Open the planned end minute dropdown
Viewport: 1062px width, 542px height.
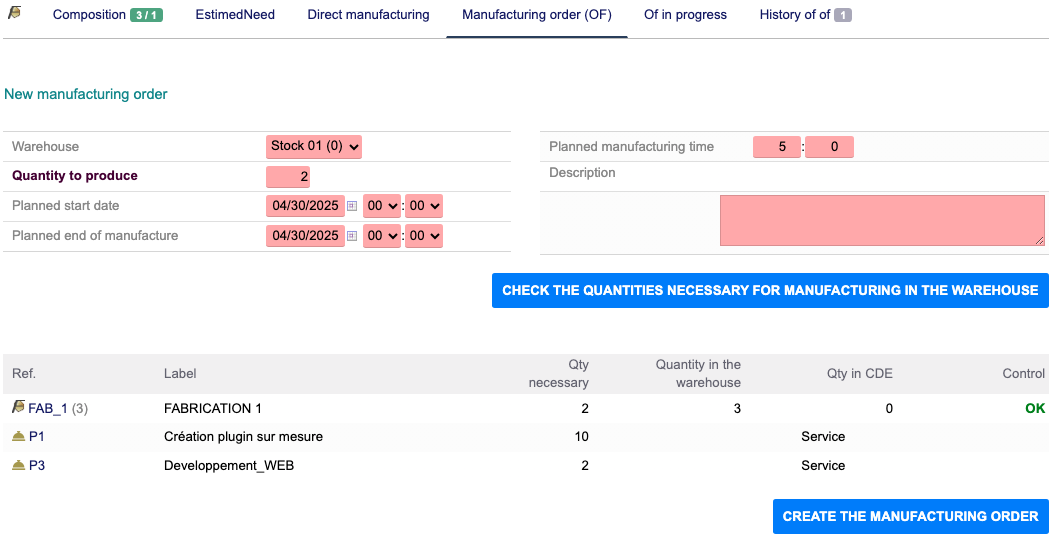click(423, 236)
